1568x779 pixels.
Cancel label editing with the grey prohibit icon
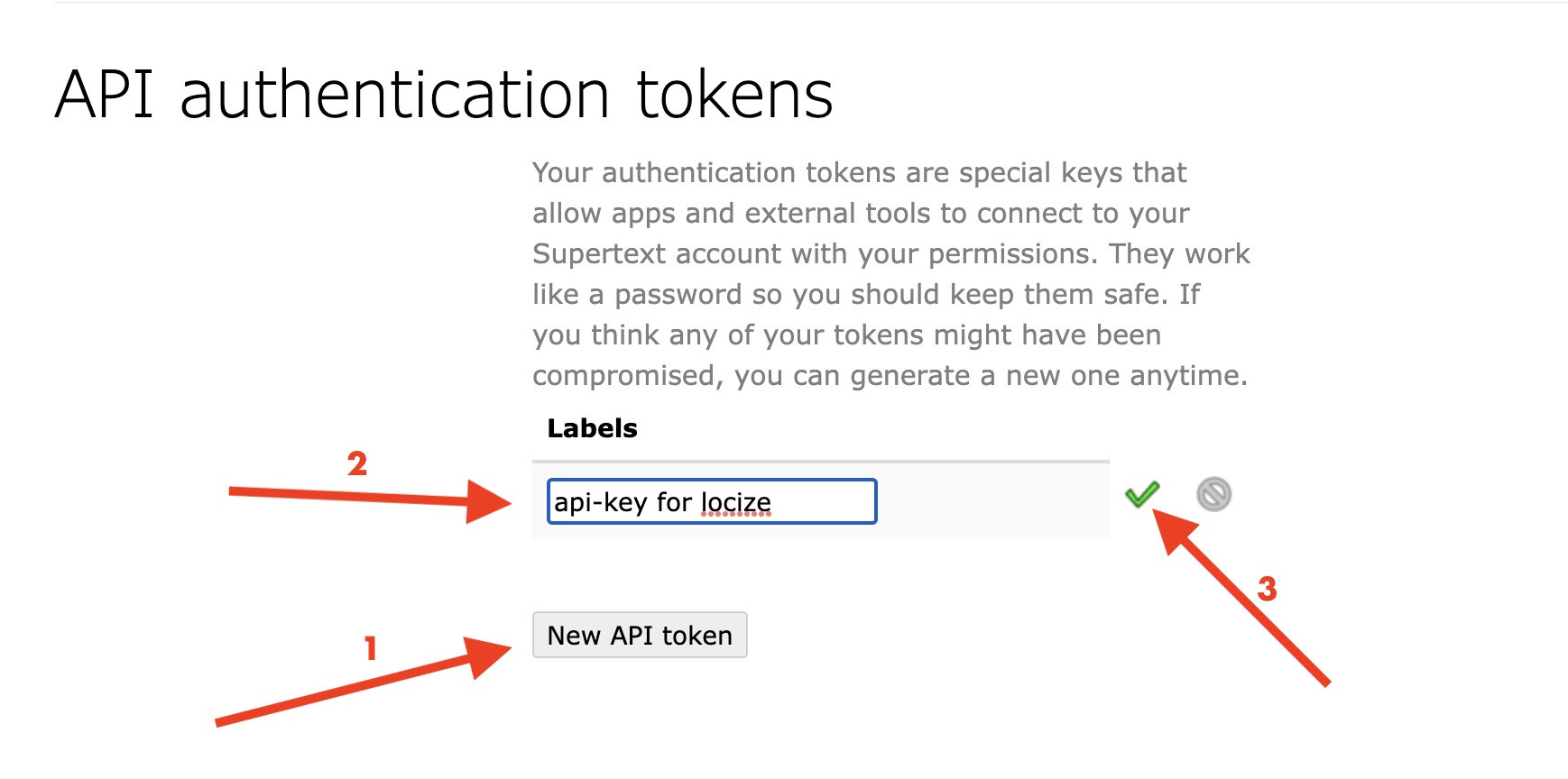pos(1213,494)
